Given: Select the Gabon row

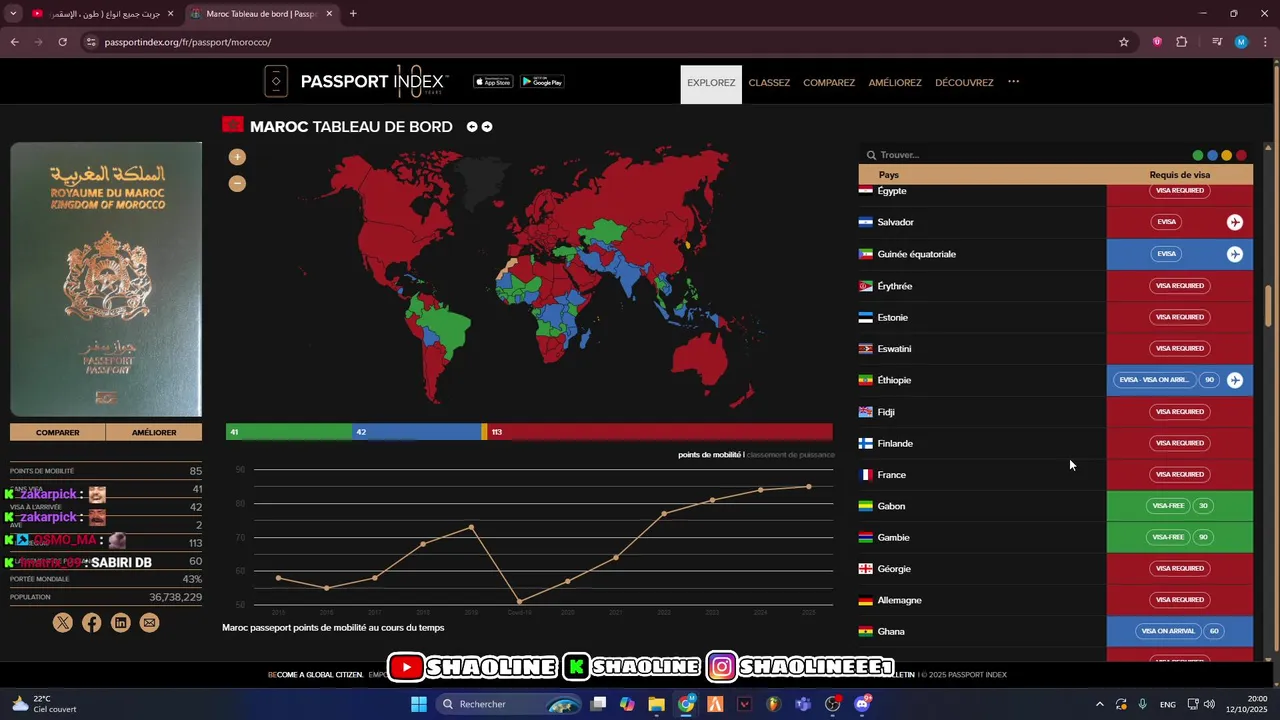Looking at the screenshot, I should click(1055, 506).
